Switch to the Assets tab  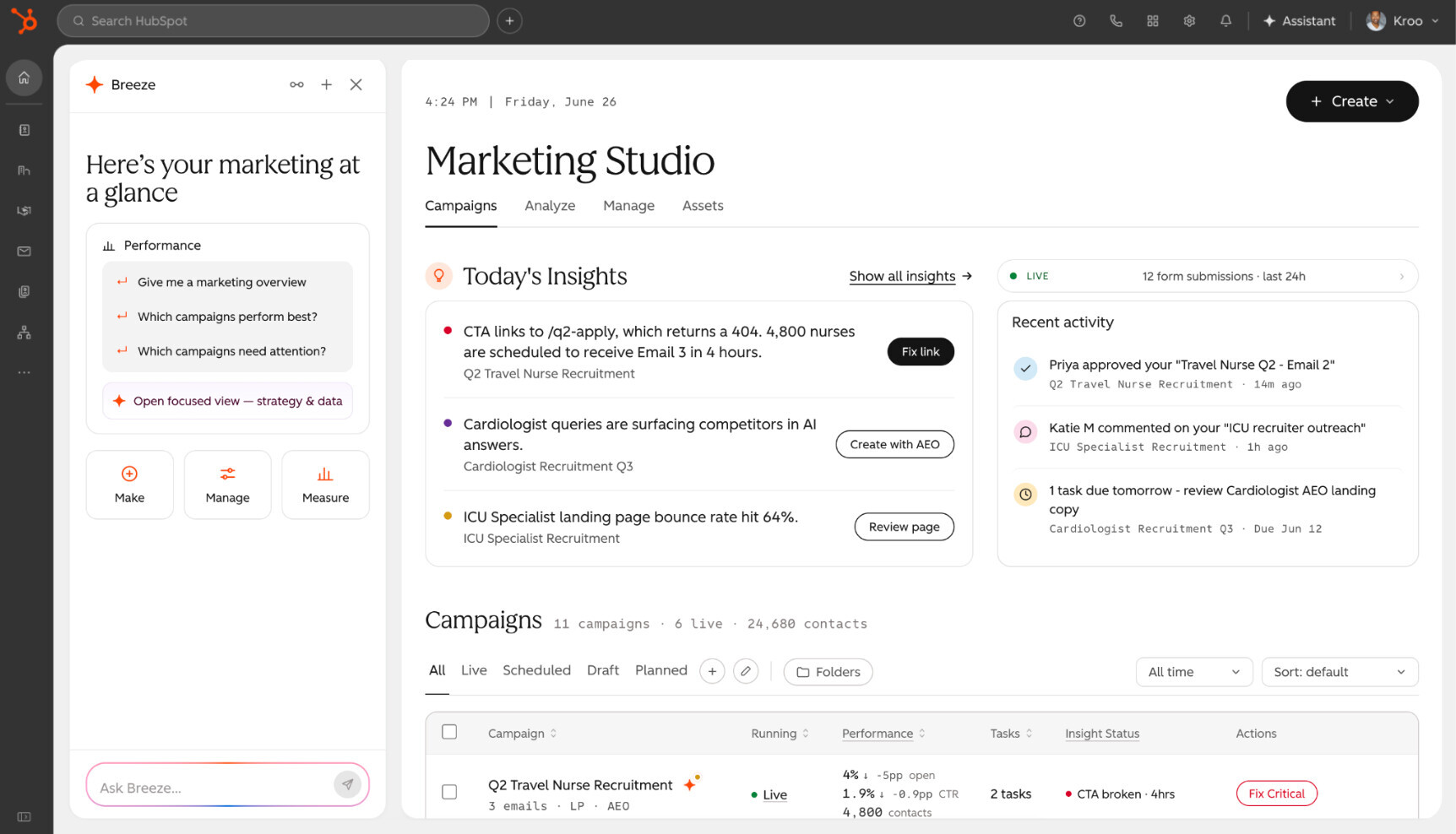click(703, 206)
